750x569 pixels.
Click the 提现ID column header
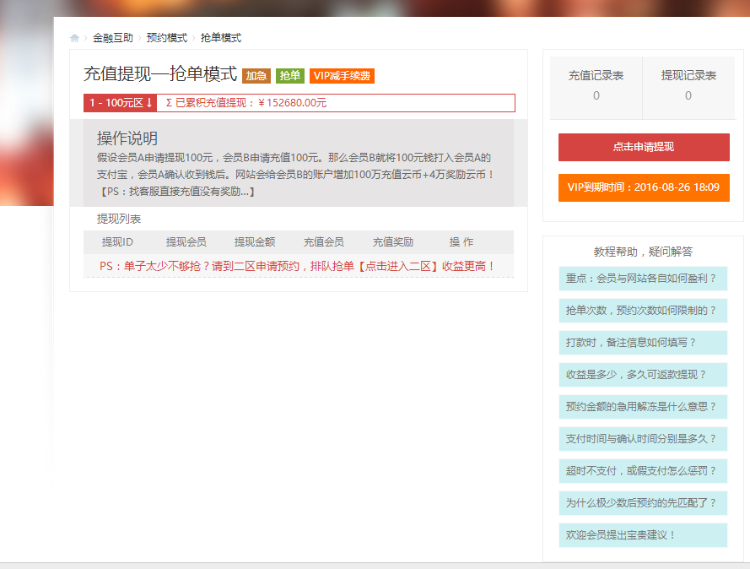[x=118, y=242]
